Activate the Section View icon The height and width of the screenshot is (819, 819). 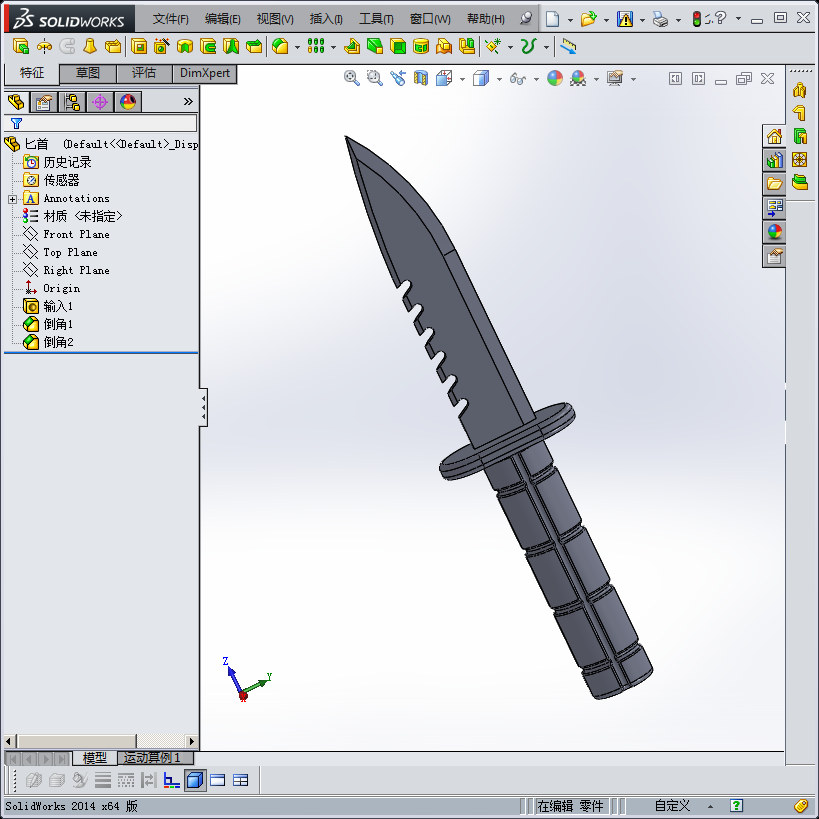[x=420, y=78]
